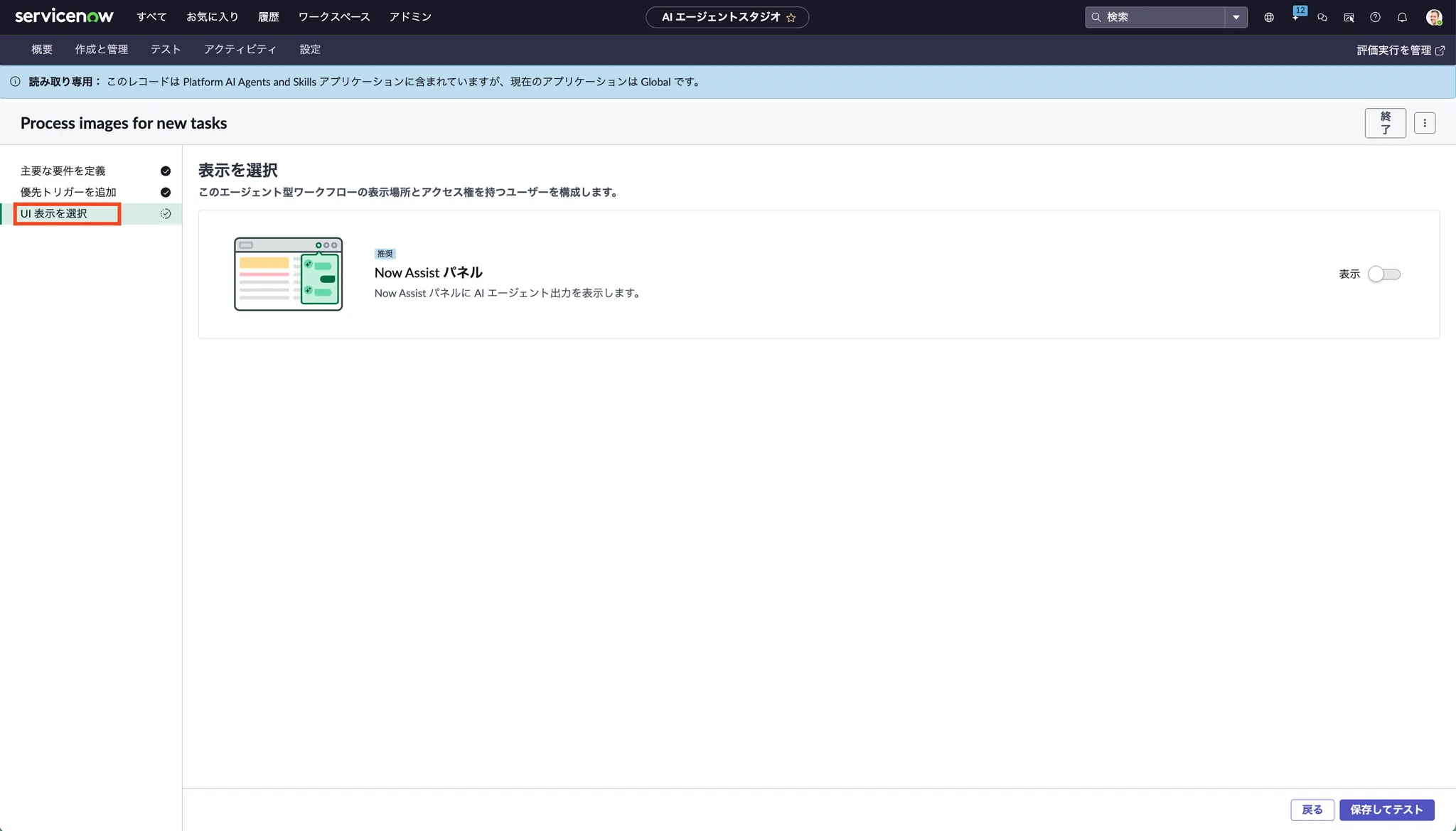Image resolution: width=1456 pixels, height=831 pixels.
Task: Open the ワークスペース menu
Action: [x=333, y=17]
